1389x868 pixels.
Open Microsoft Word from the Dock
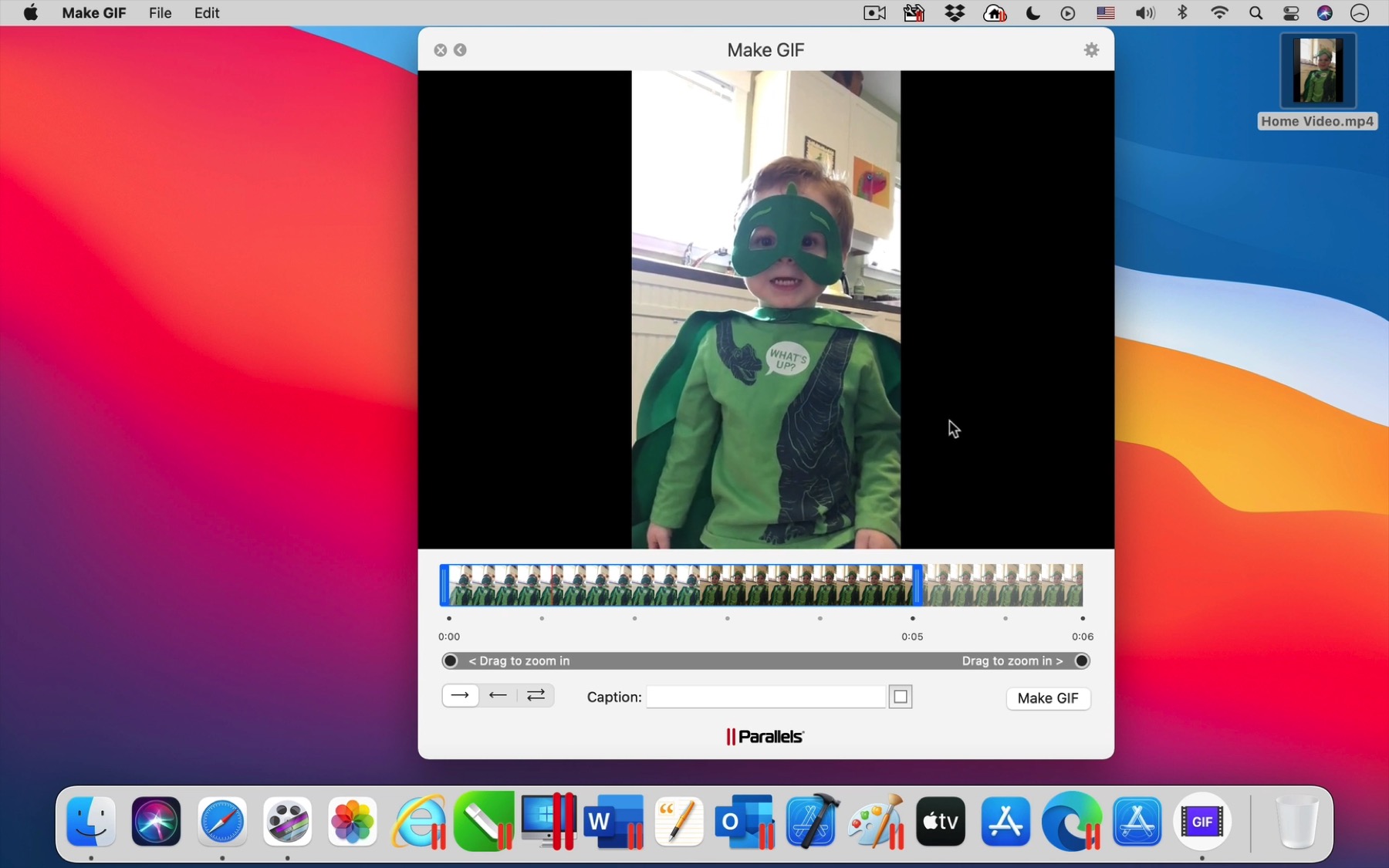click(x=613, y=822)
